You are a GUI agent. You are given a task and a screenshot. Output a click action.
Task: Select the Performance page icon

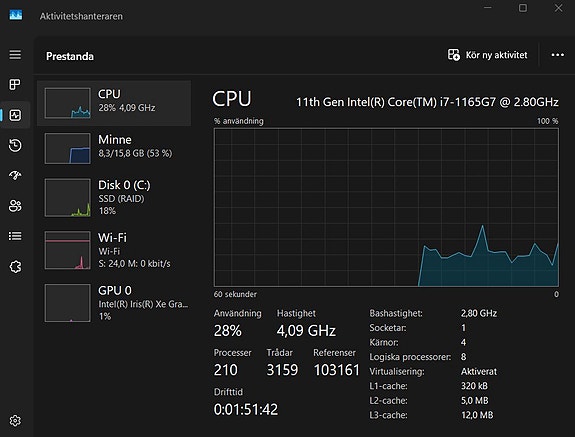click(15, 115)
